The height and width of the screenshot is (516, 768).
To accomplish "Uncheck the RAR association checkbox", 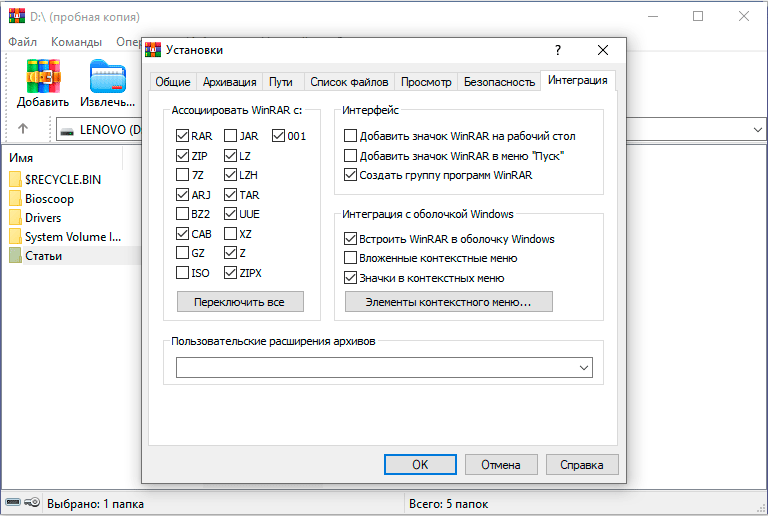I will coord(182,136).
